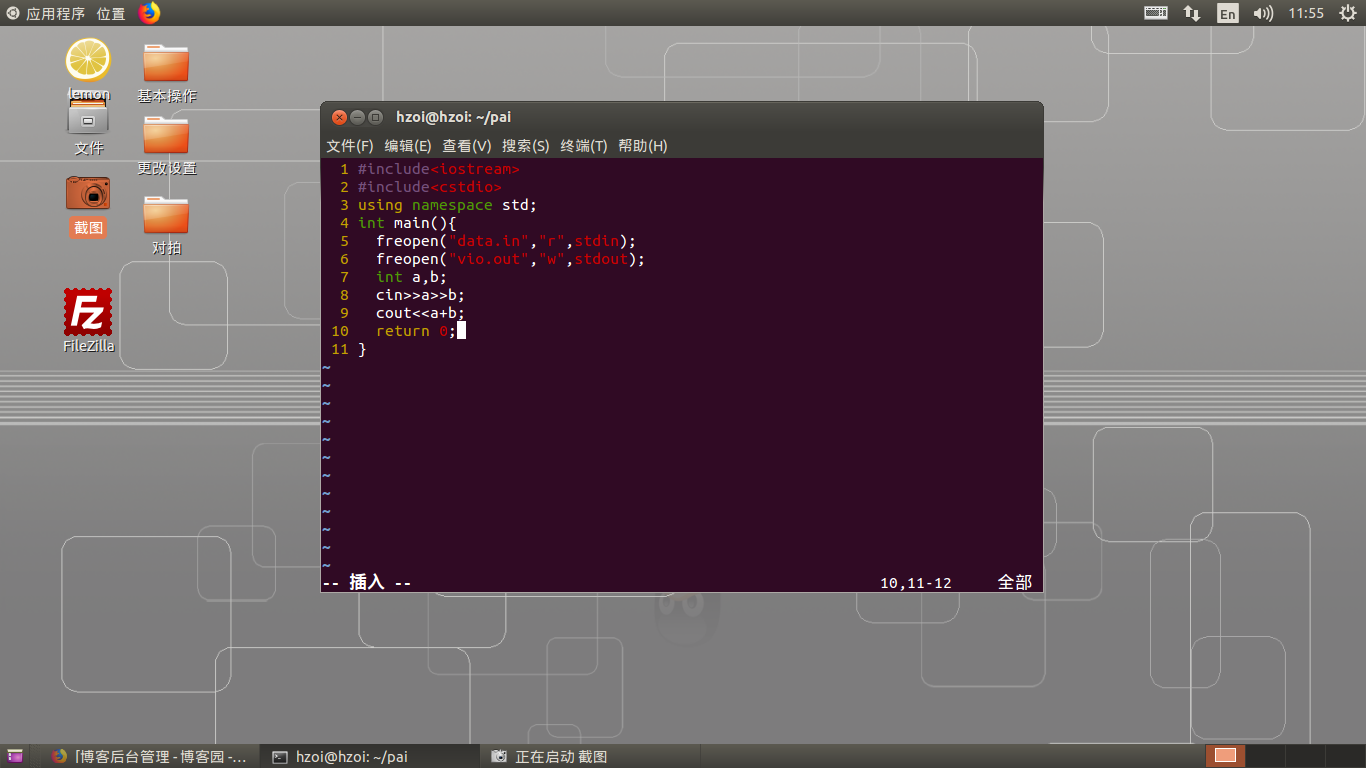Close the terminal window
Screen dimensions: 1366x768
click(x=339, y=117)
